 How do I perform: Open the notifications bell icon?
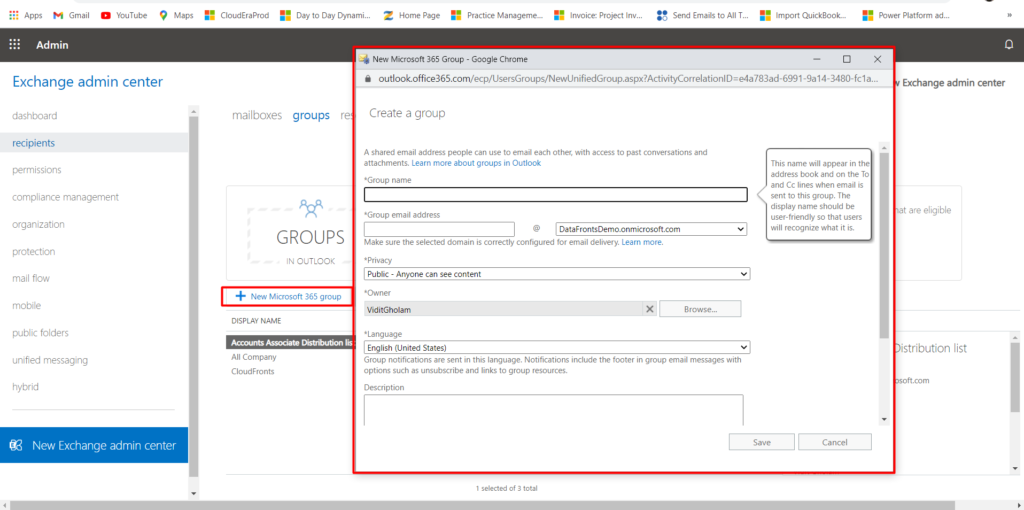[x=1009, y=45]
